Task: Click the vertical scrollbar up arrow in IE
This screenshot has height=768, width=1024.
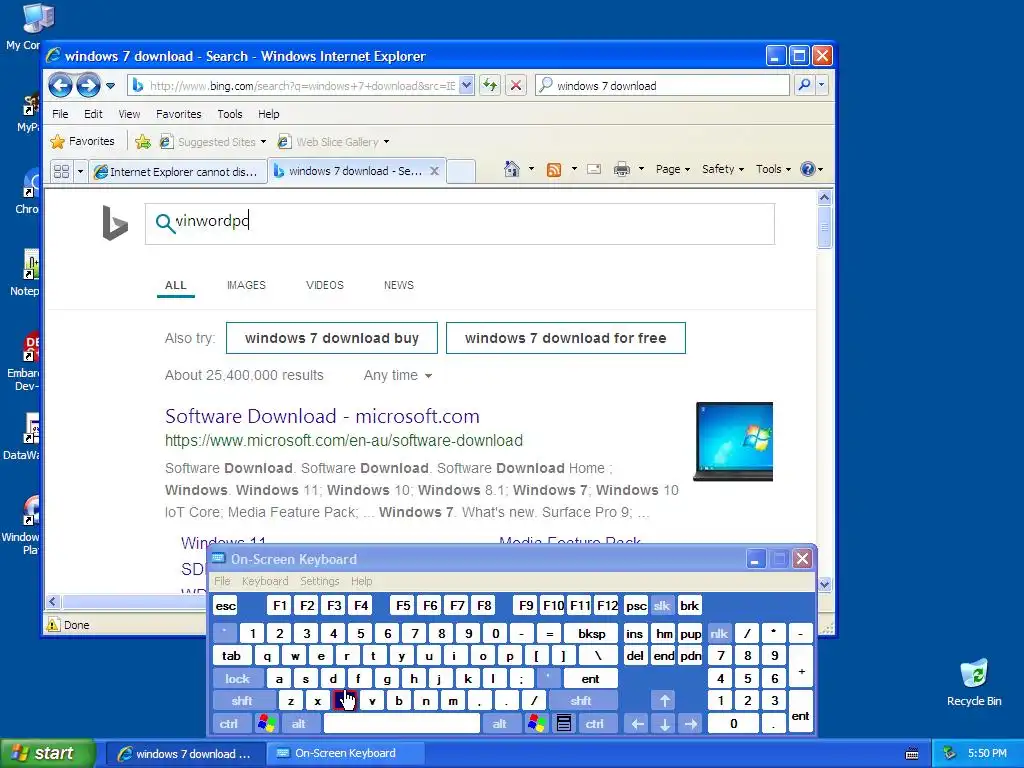Action: [x=824, y=197]
